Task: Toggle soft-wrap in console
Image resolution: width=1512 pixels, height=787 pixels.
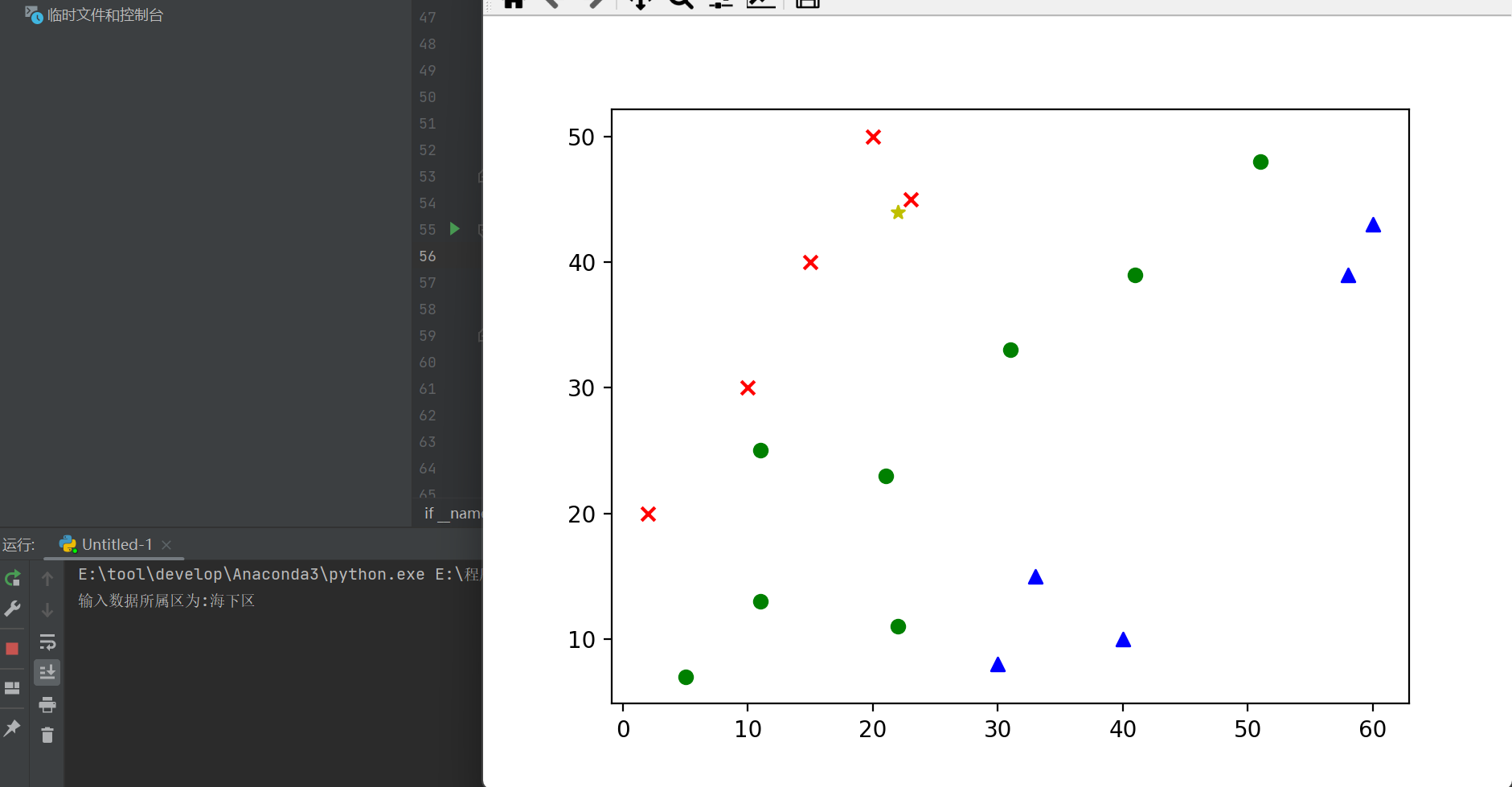Action: tap(47, 641)
